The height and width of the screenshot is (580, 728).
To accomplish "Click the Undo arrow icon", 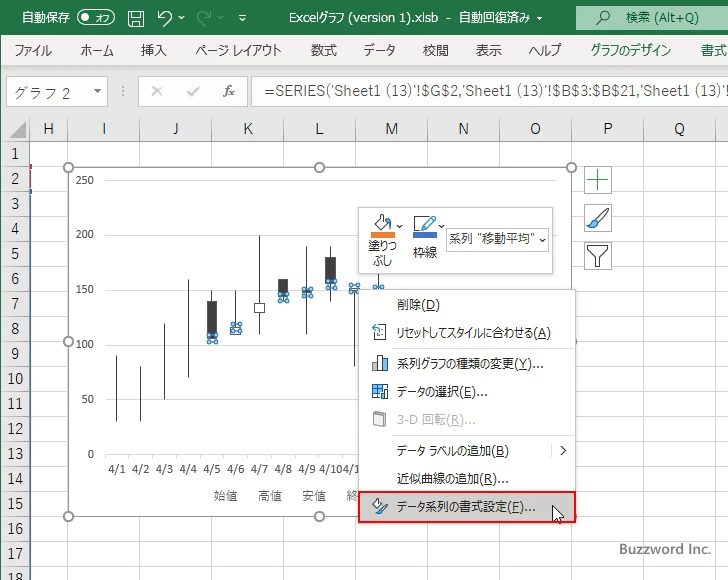I will 164,18.
